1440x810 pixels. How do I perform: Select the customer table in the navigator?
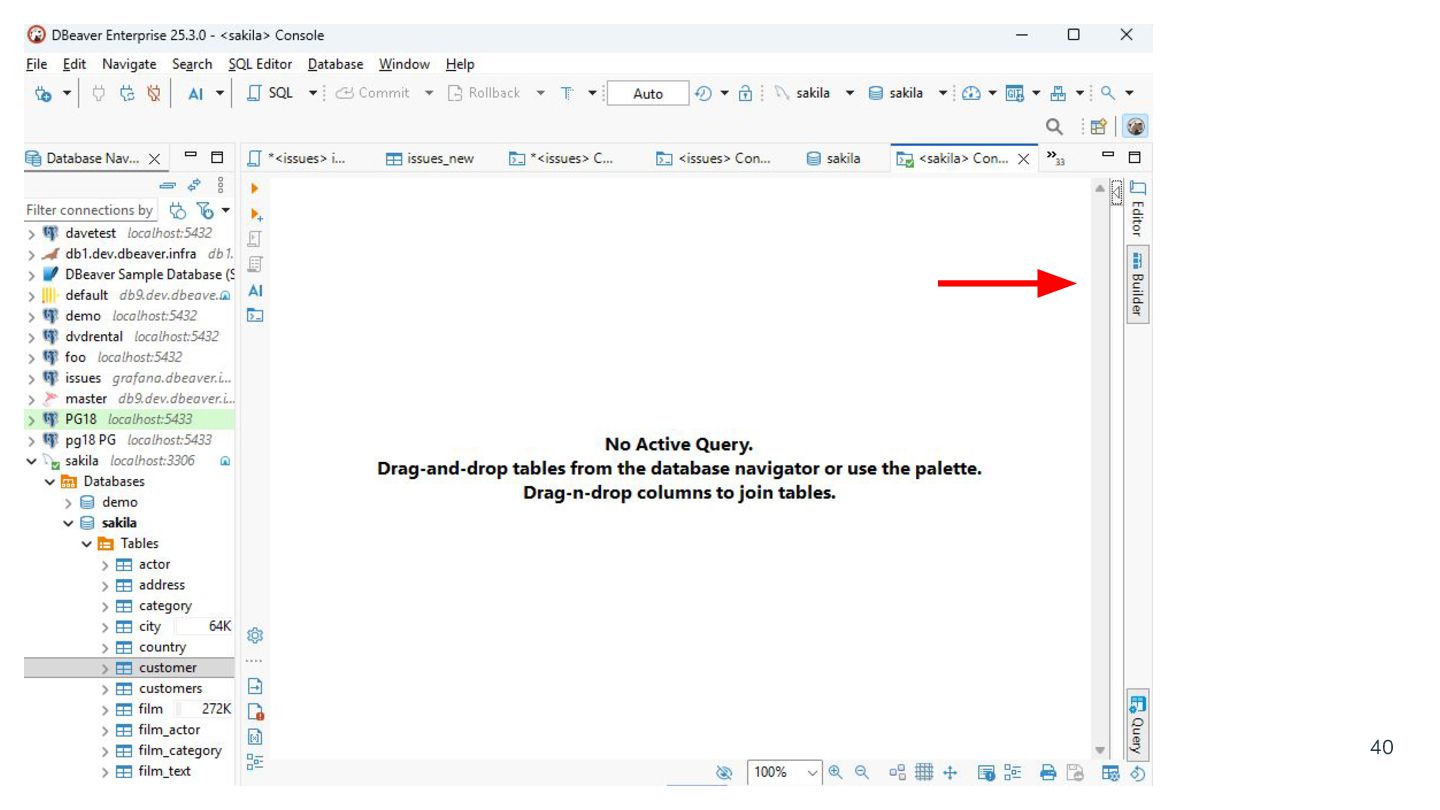coord(167,668)
